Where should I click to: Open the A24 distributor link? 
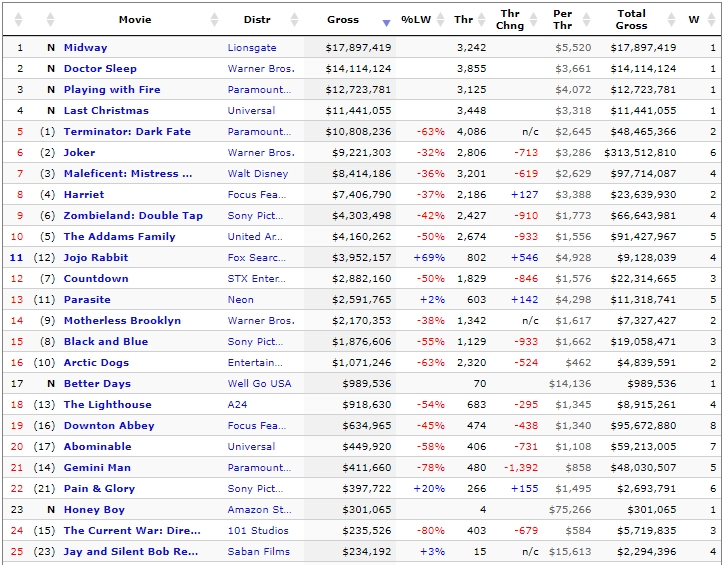point(237,404)
